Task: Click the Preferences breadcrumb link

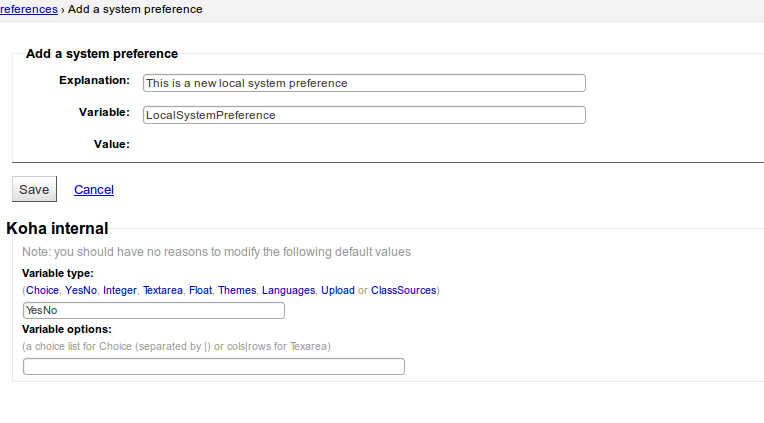Action: pos(27,9)
